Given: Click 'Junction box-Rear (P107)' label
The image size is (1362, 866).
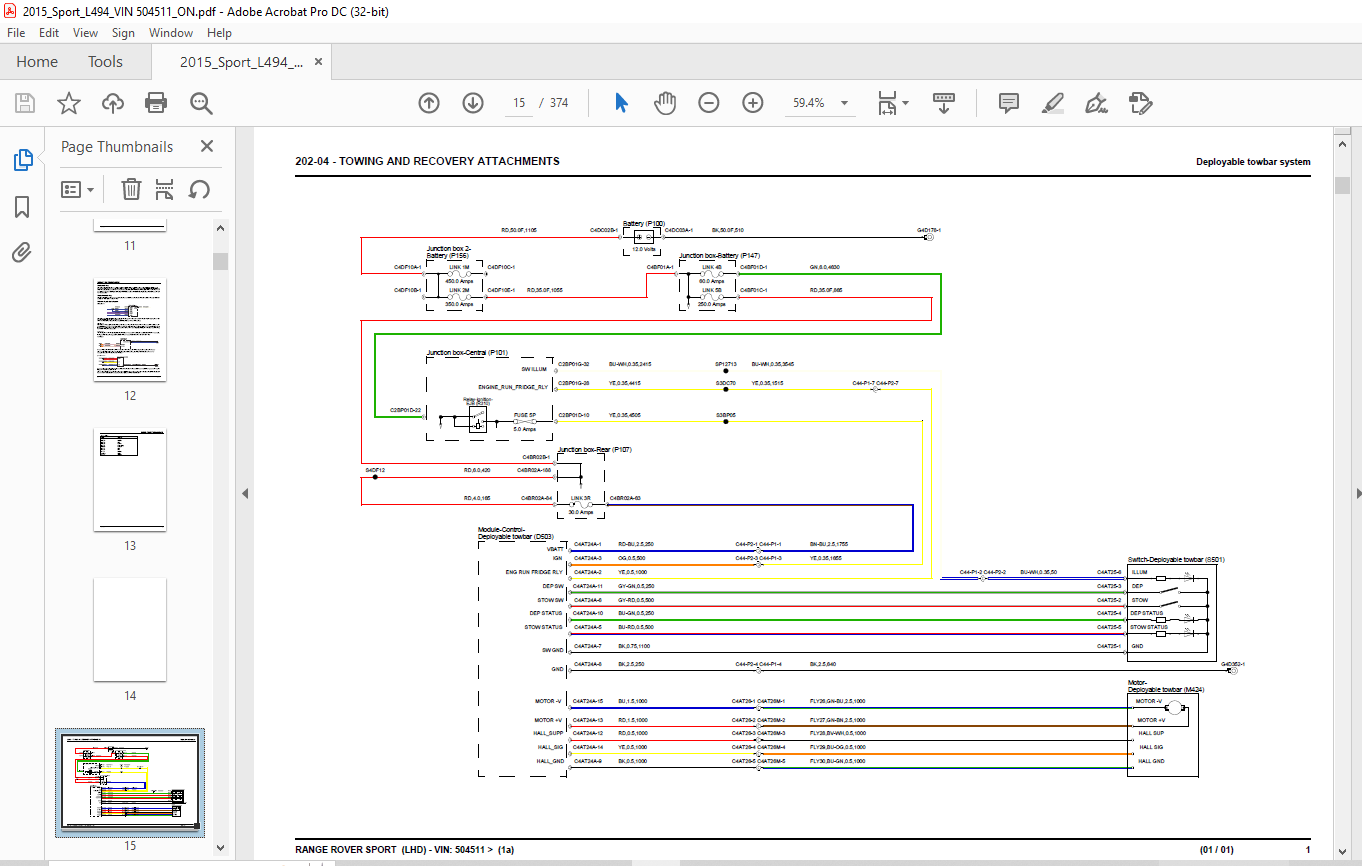Looking at the screenshot, I should 595,450.
